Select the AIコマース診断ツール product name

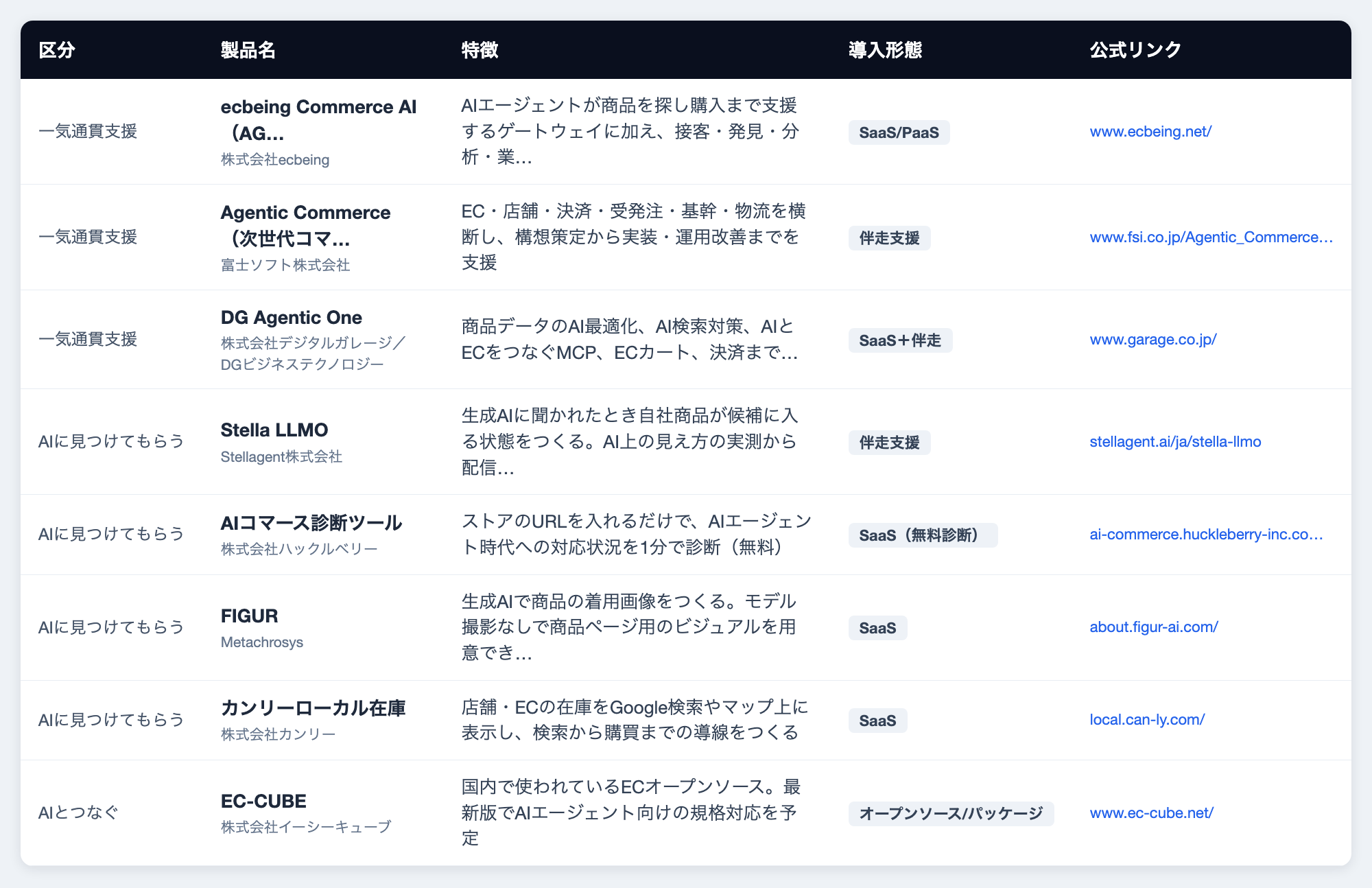click(x=311, y=523)
